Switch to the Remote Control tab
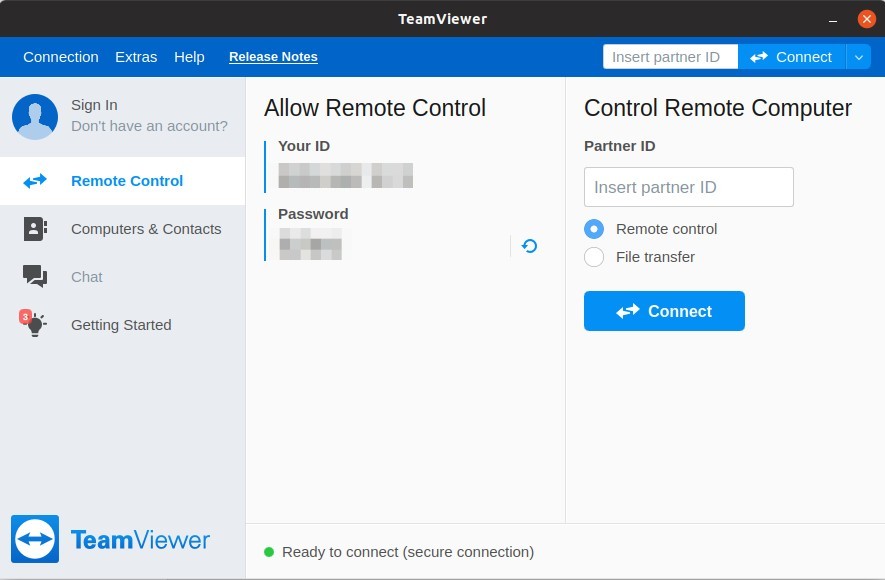This screenshot has height=580, width=885. [122, 181]
